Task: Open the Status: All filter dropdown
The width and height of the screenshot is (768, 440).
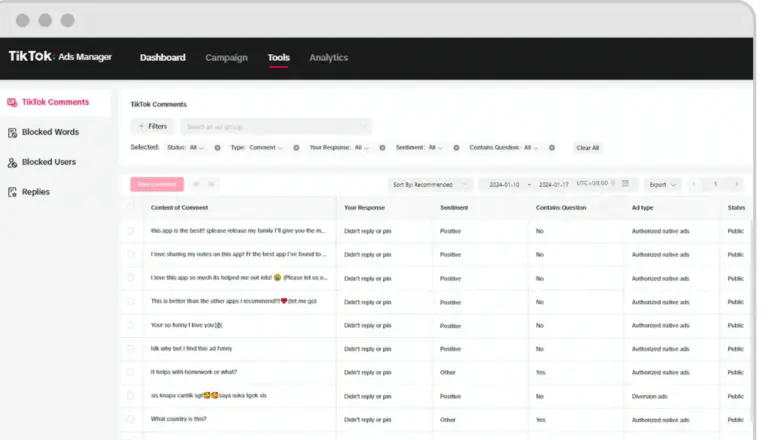Action: point(185,147)
